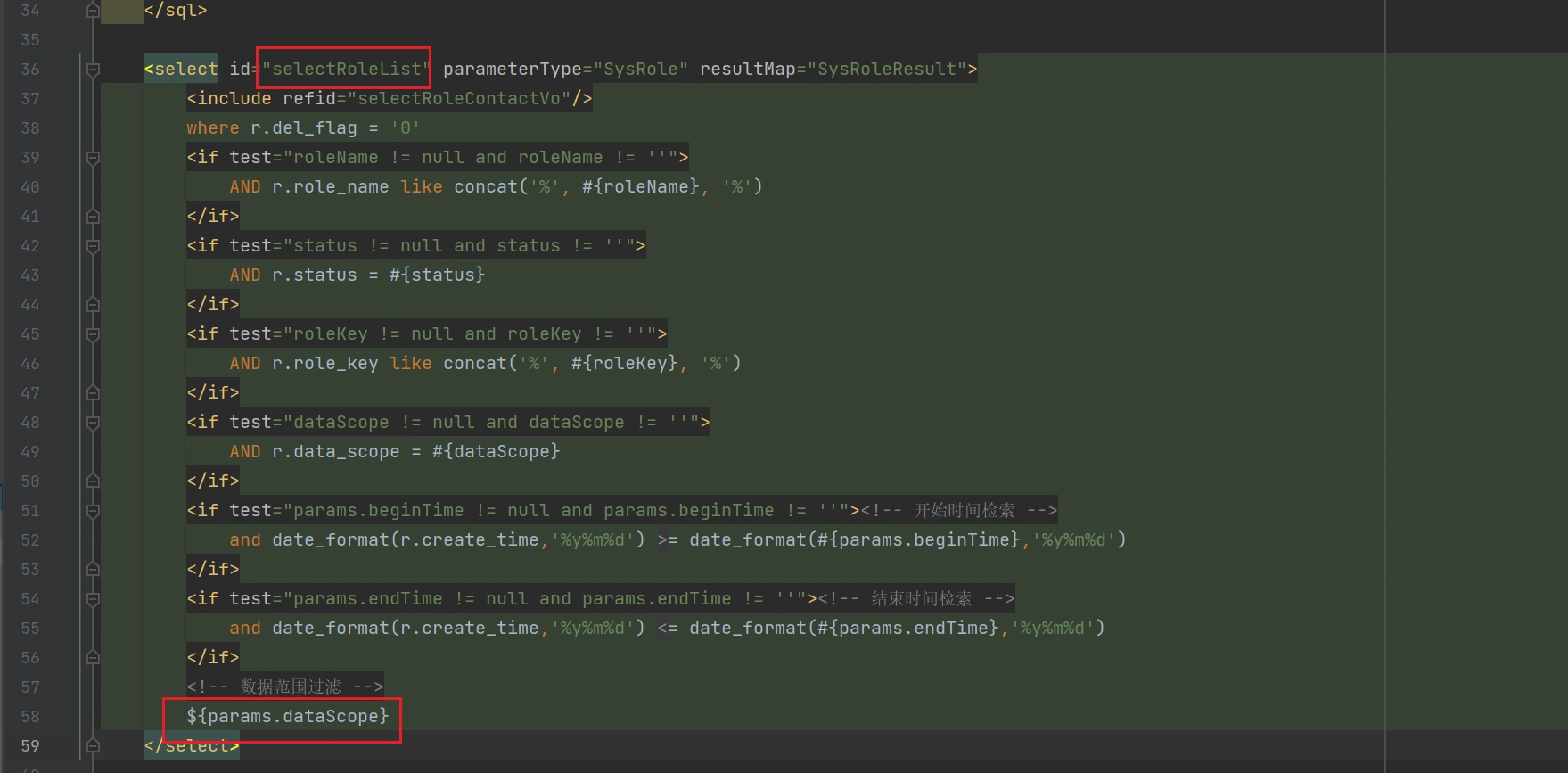Screen dimensions: 1568x773
Task: Place cursor on ${params.dataScope} expression
Action: pos(287,717)
